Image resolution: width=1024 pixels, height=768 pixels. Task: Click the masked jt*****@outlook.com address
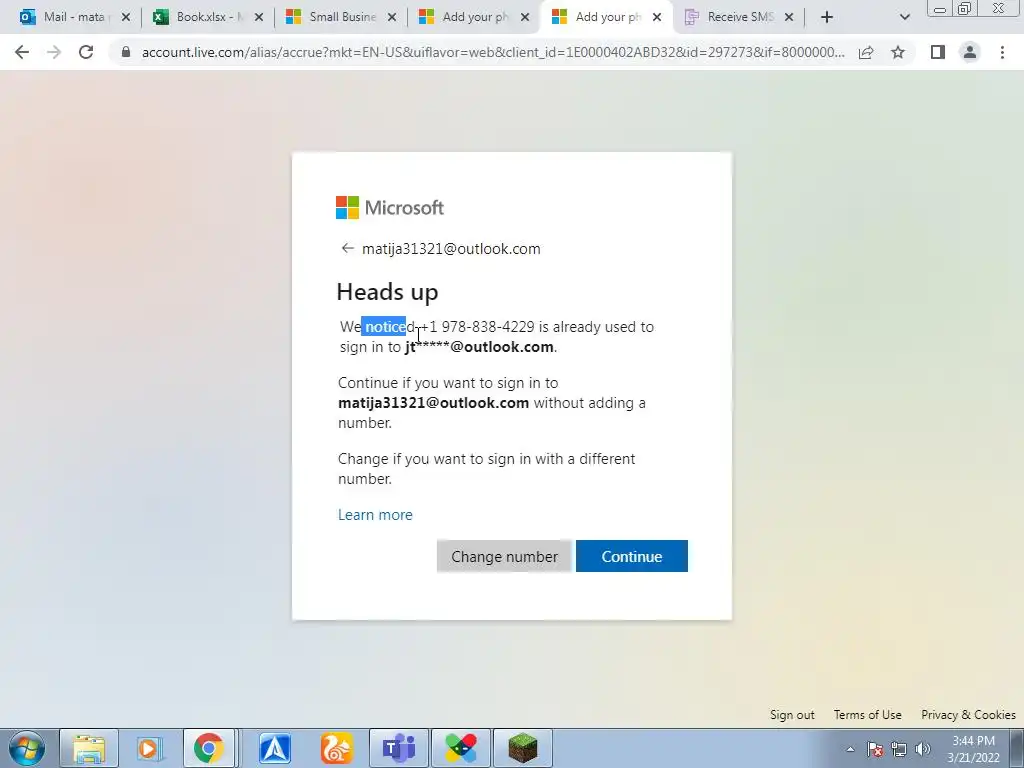tap(479, 347)
